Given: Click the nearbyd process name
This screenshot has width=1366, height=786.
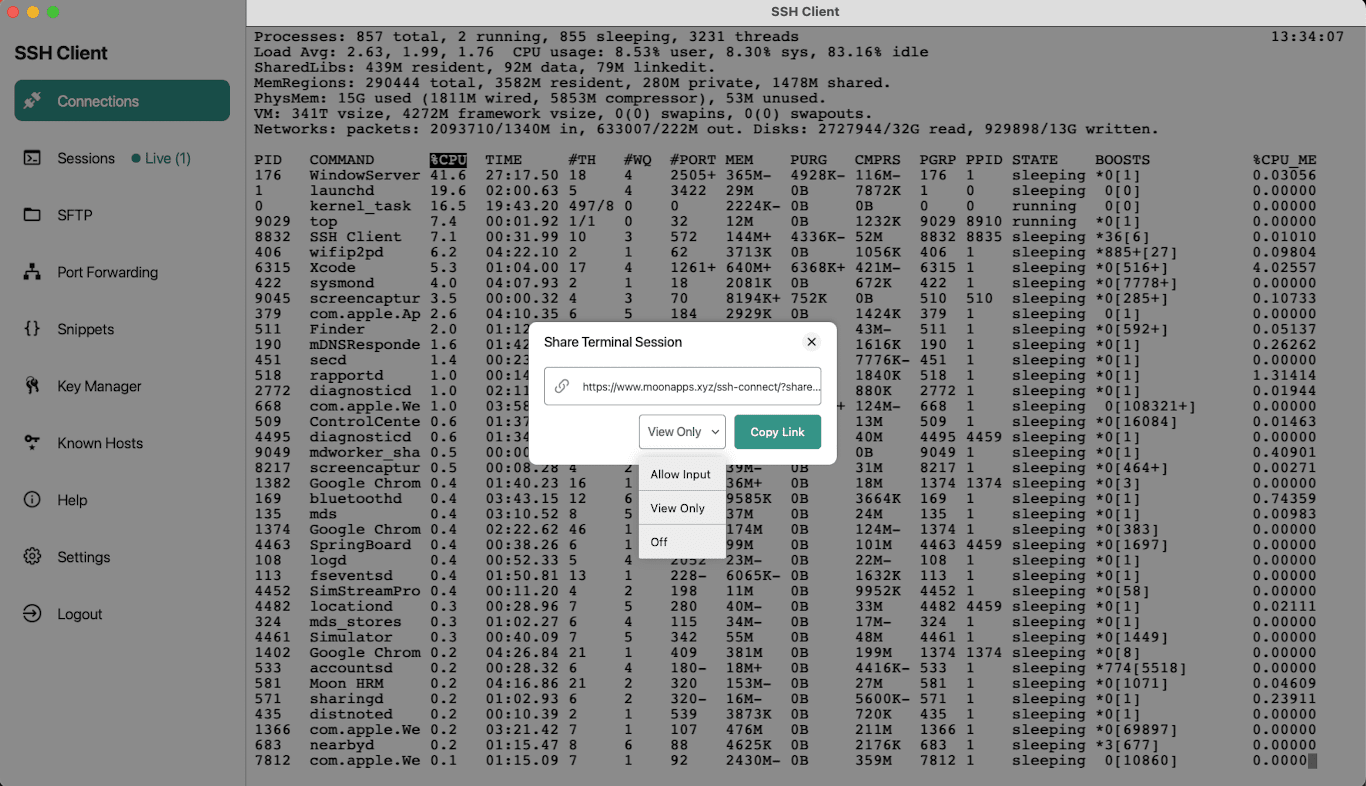Looking at the screenshot, I should point(342,745).
